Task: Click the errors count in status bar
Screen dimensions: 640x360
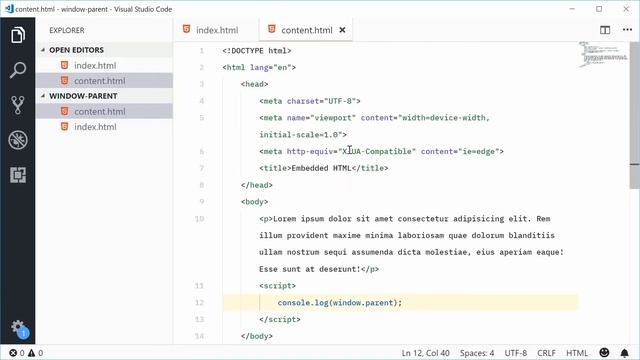Action: tap(17, 353)
